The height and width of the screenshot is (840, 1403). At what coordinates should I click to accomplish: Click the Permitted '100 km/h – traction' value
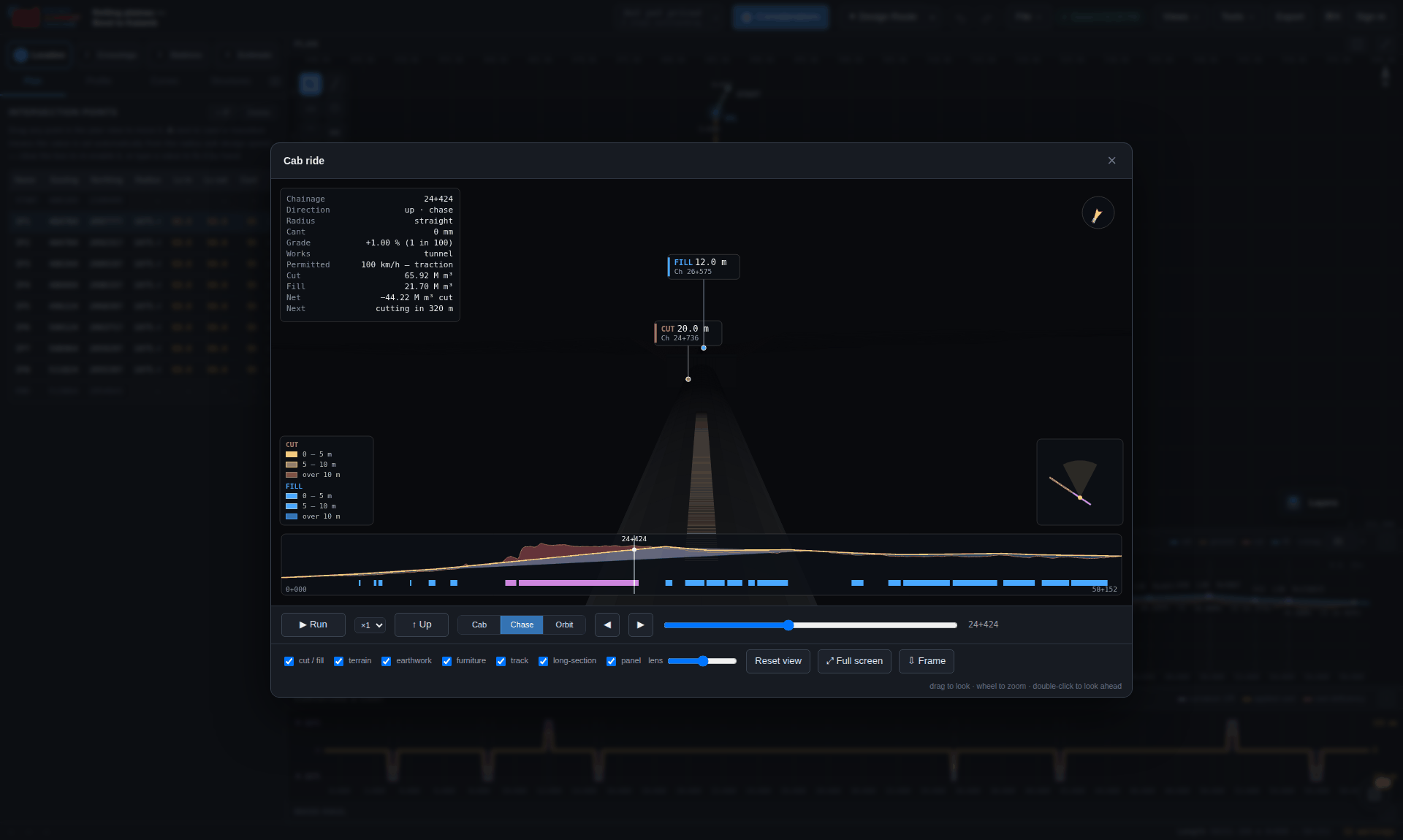click(x=407, y=265)
